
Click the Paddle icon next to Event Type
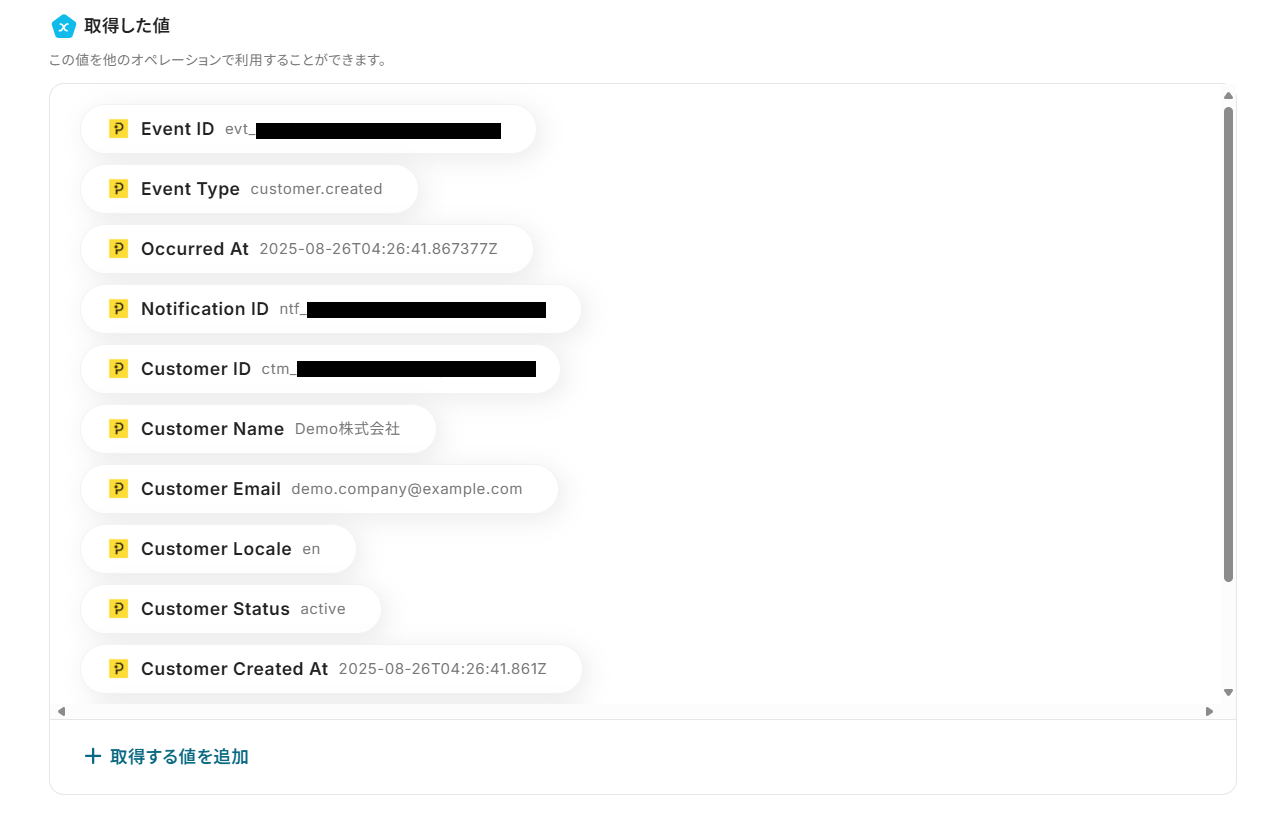tap(118, 189)
